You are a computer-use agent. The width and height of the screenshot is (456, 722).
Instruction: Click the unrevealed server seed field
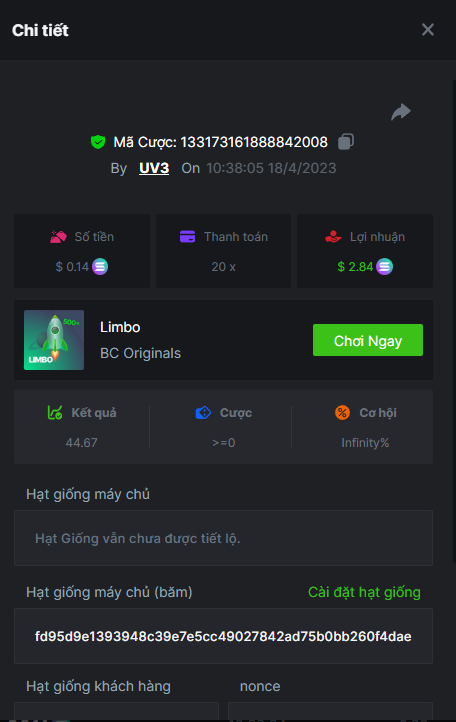tap(223, 538)
